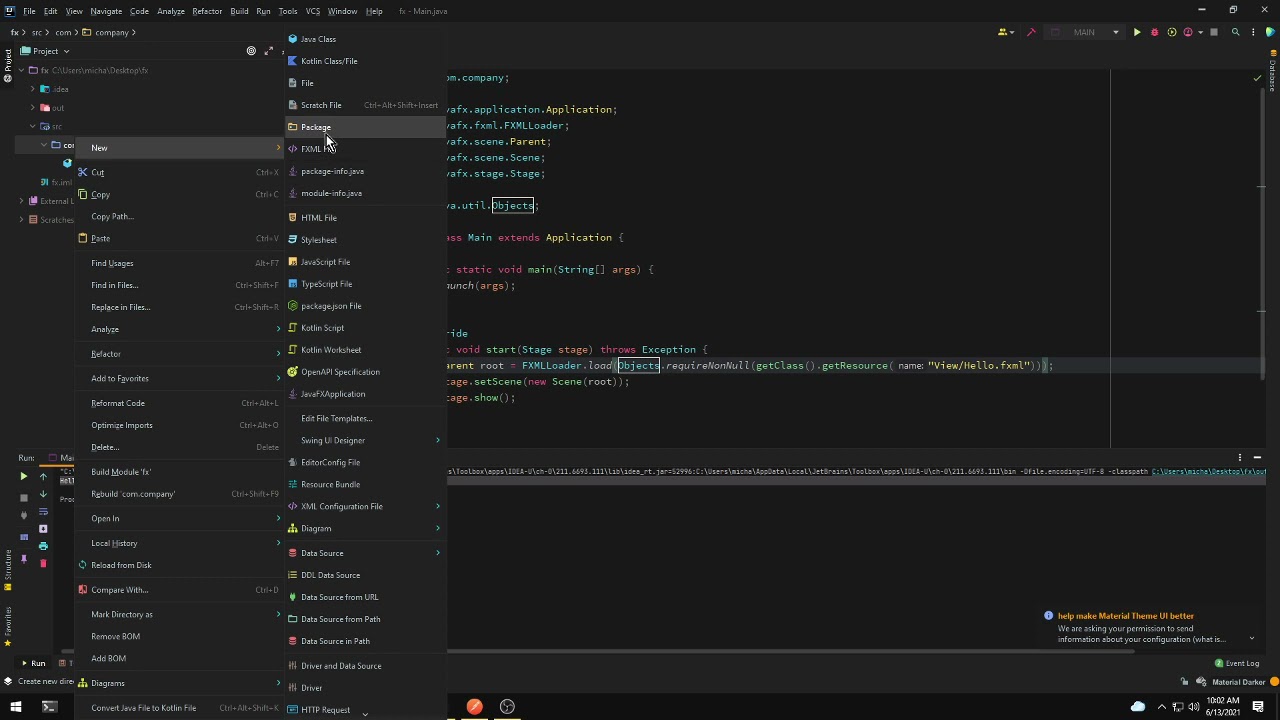This screenshot has width=1280, height=720.
Task: Run with coverage icon in the toolbar
Action: 1171,32
